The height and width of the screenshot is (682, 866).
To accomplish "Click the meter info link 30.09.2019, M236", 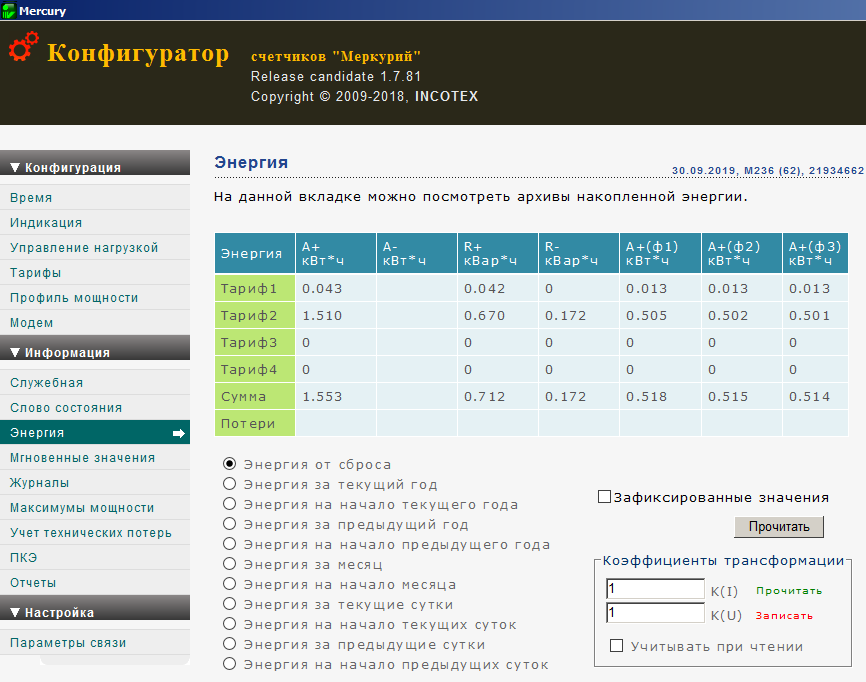I will coord(768,171).
